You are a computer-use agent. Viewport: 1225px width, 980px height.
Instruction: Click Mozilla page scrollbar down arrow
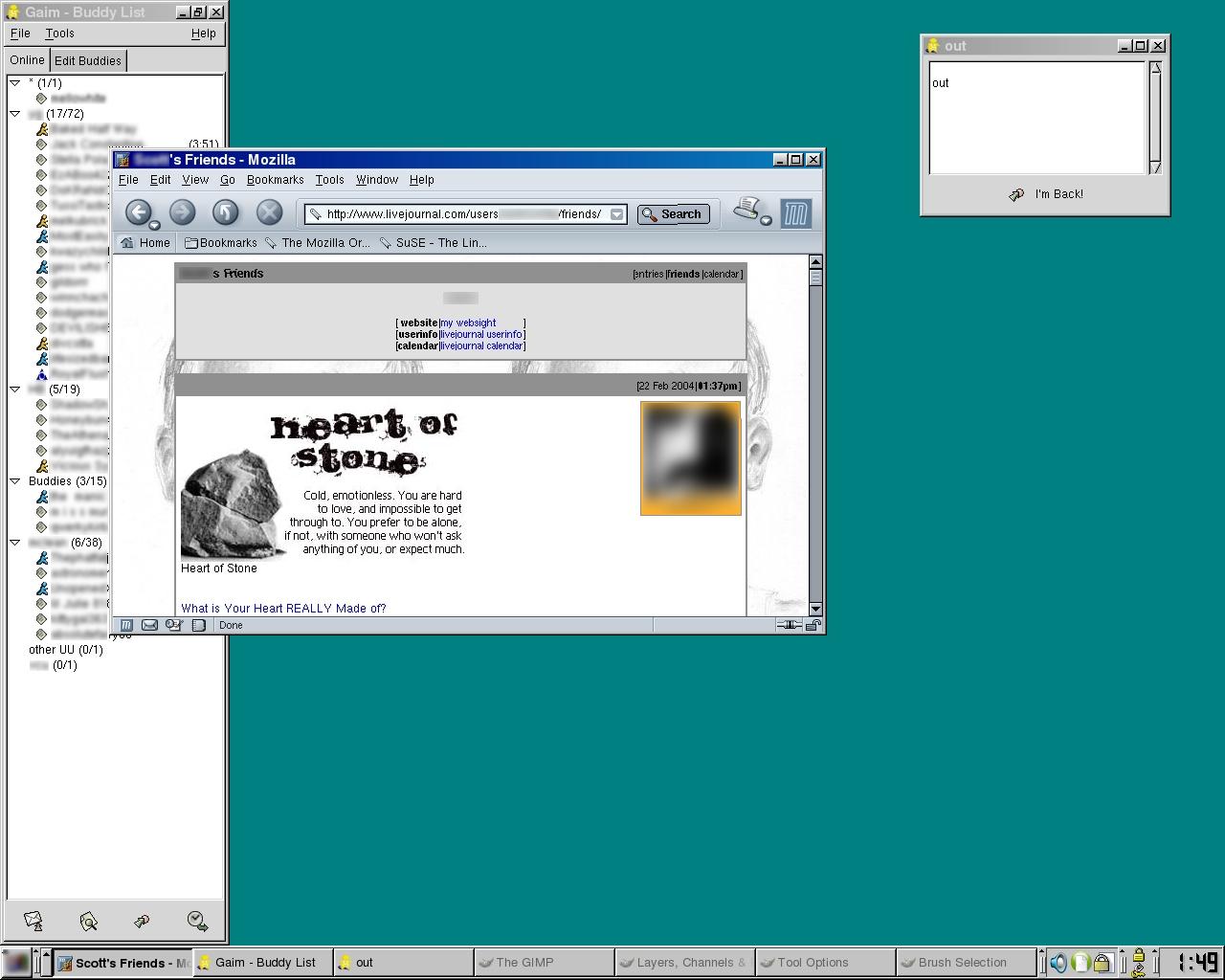(x=815, y=609)
